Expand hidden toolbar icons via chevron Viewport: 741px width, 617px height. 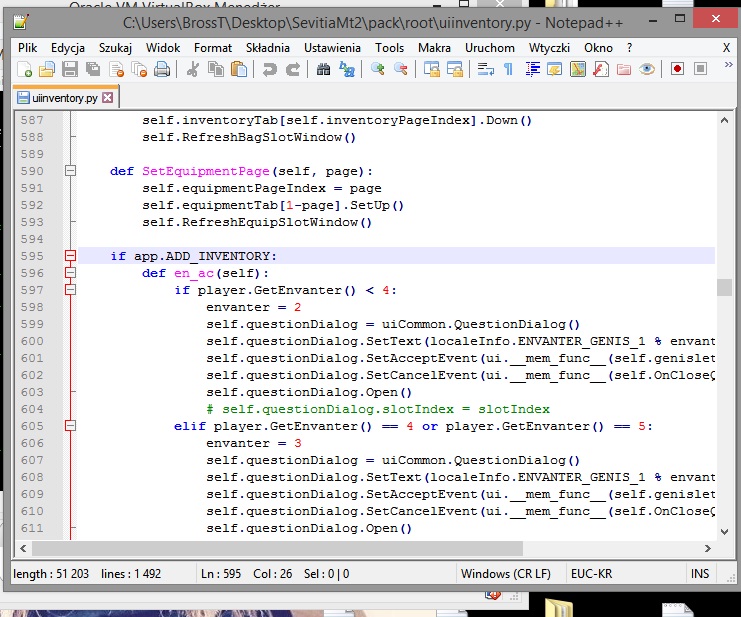pos(728,65)
